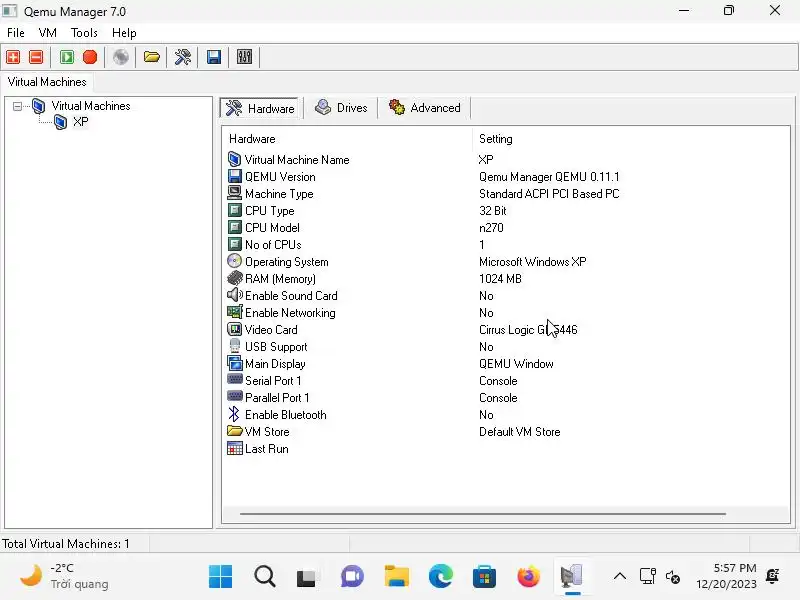Select the QEMU Window display value
The height and width of the screenshot is (600, 800).
click(x=516, y=364)
